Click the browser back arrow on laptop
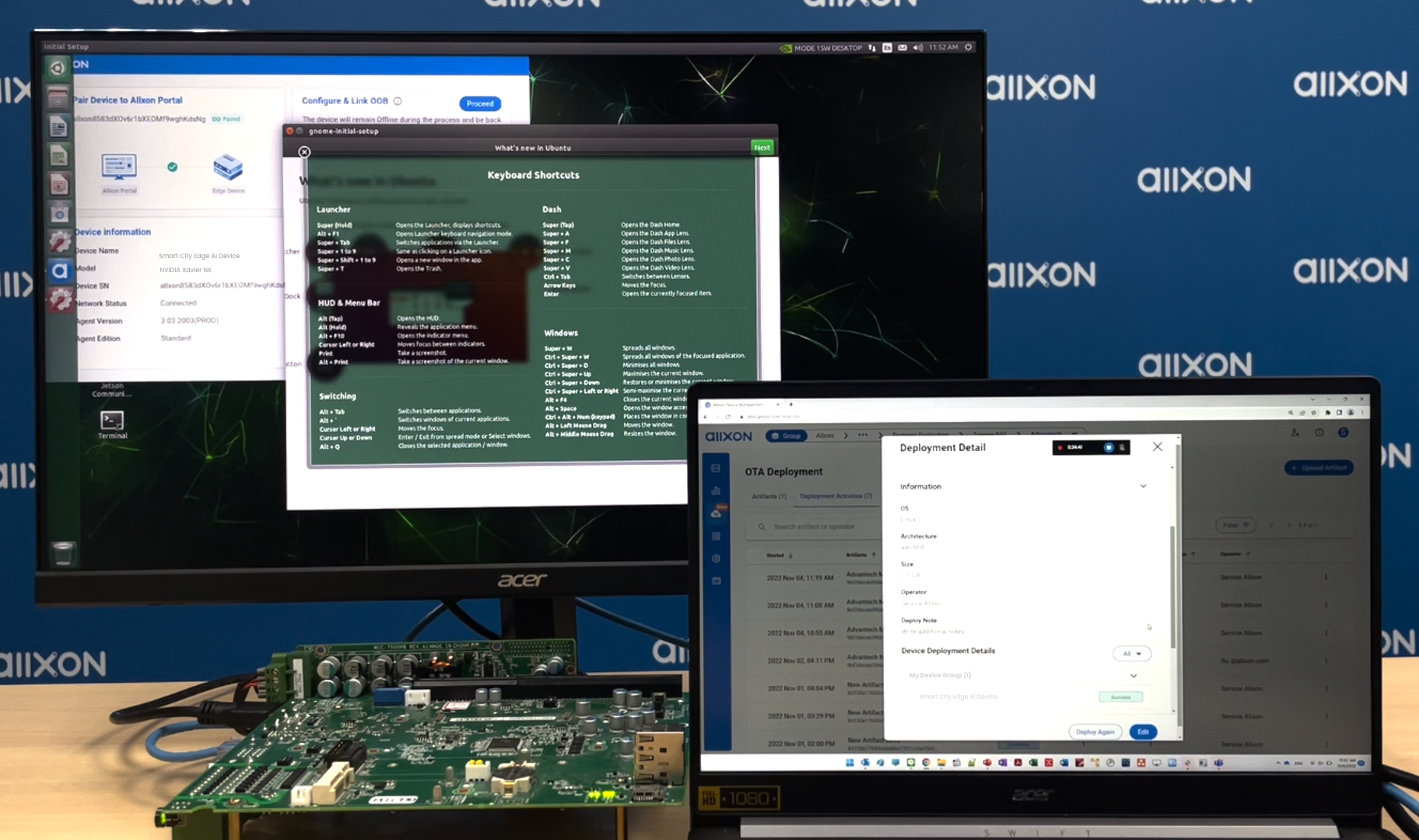 click(706, 417)
